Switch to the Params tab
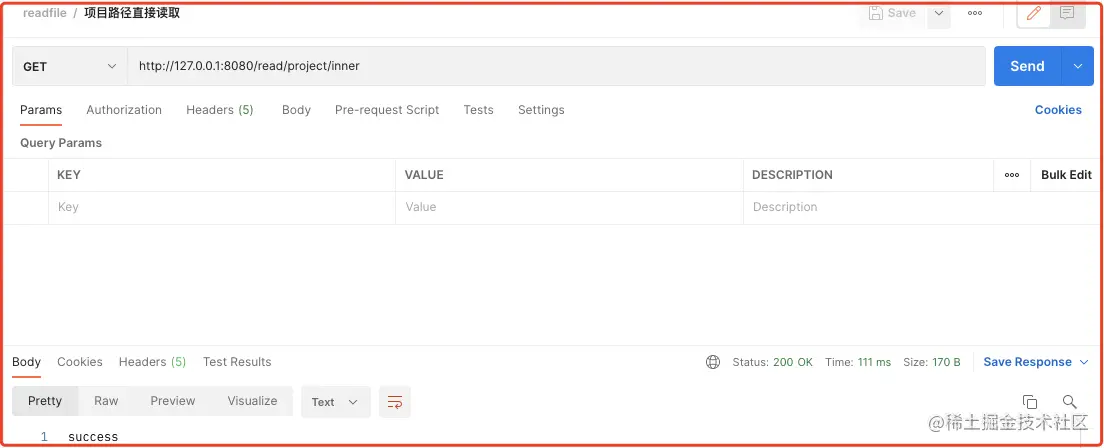 [x=41, y=110]
